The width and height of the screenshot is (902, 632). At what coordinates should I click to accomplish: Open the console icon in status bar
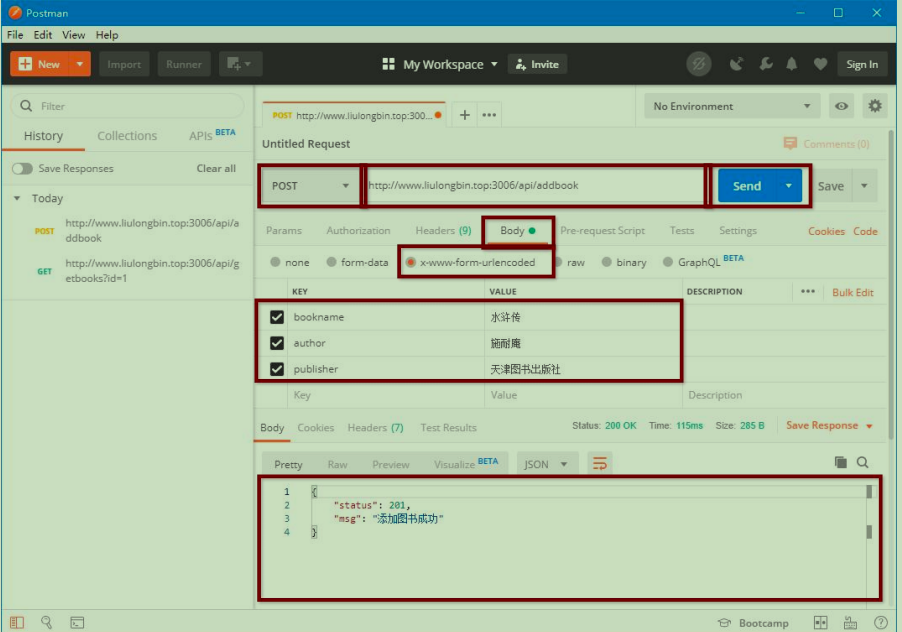(77, 622)
